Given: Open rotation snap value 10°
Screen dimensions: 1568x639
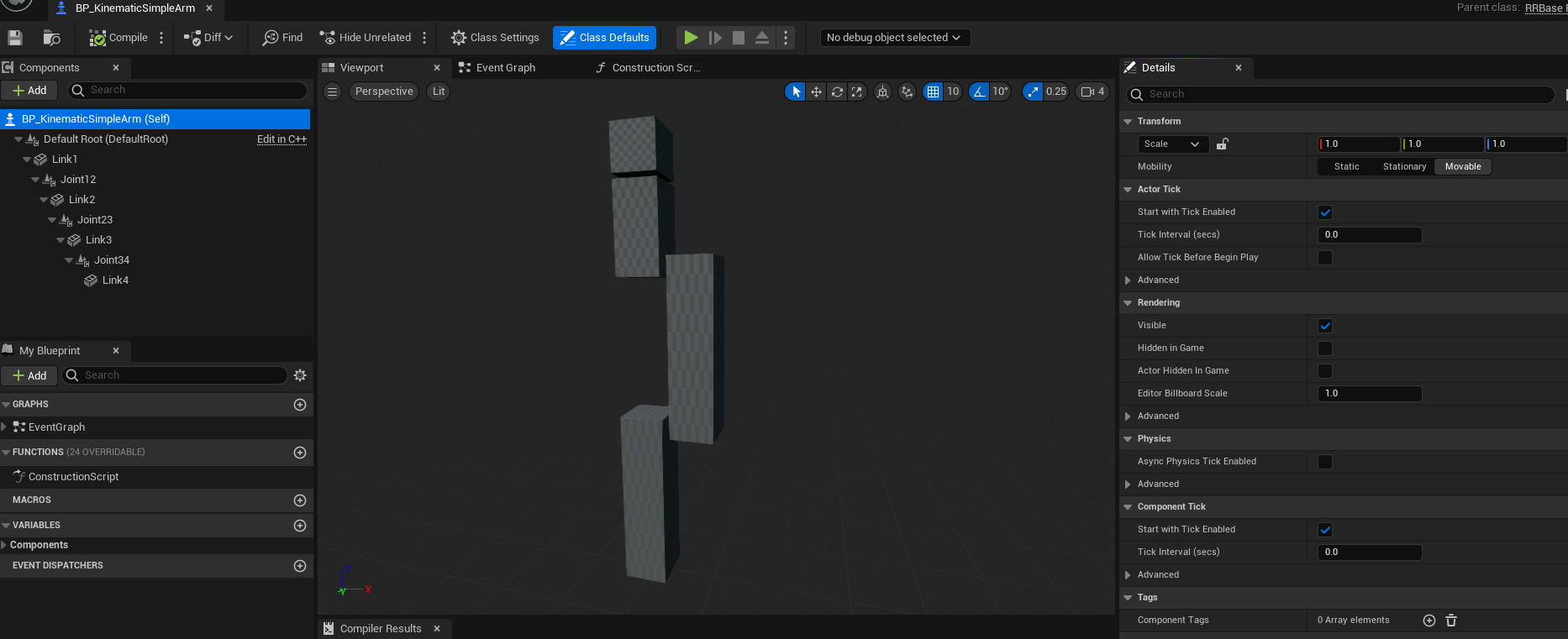Looking at the screenshot, I should [x=1000, y=92].
